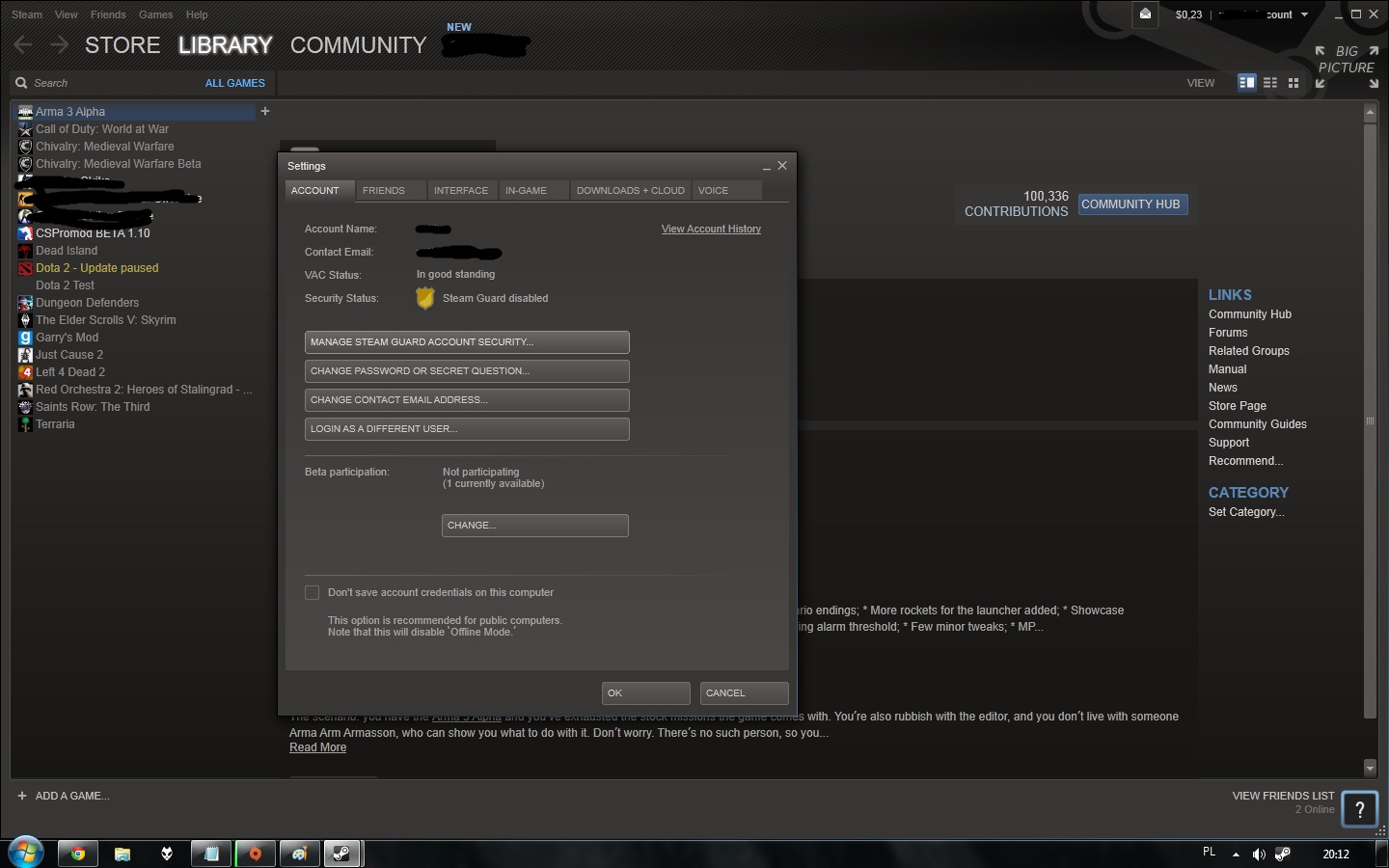Go to the STORE section
1389x868 pixels.
[123, 45]
